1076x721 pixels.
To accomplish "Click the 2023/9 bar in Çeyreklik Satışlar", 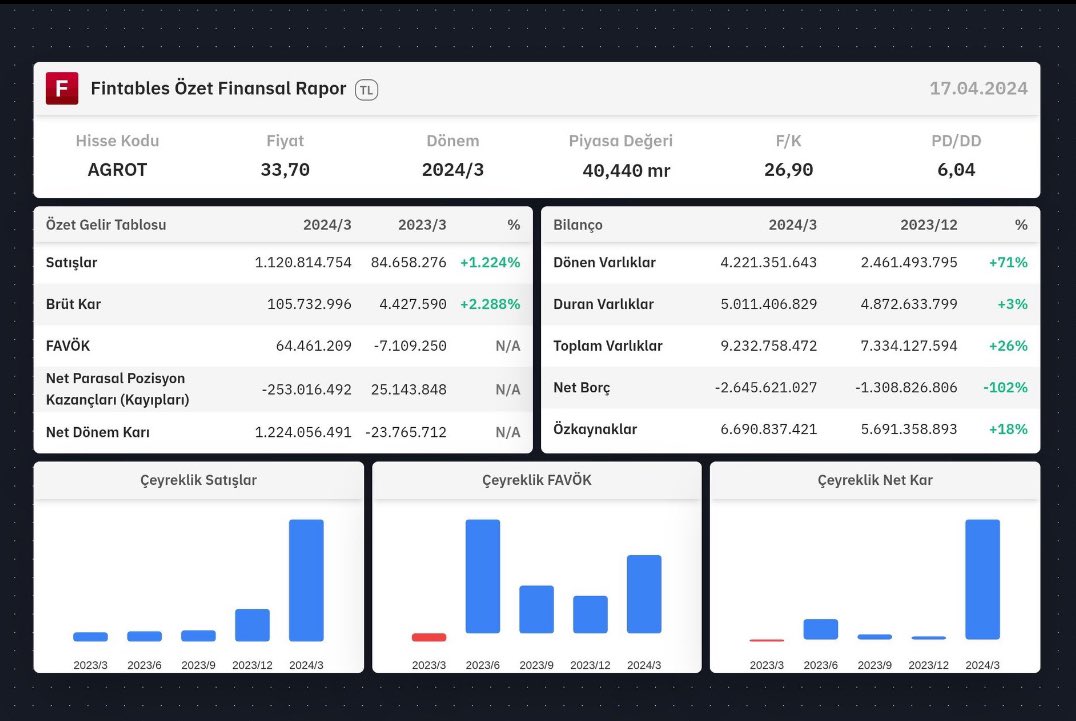I will tap(198, 636).
